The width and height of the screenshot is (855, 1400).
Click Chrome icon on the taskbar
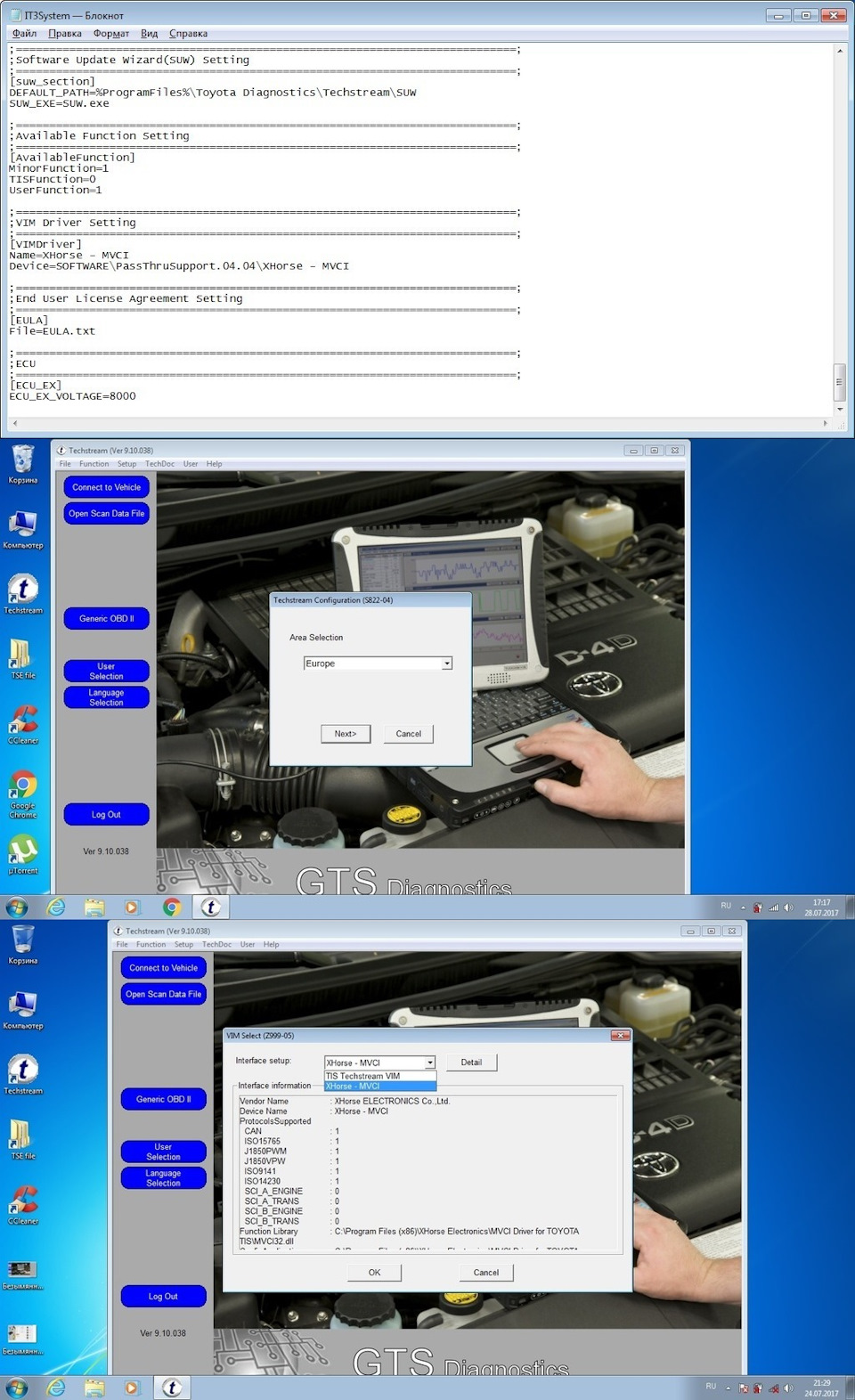click(x=172, y=908)
